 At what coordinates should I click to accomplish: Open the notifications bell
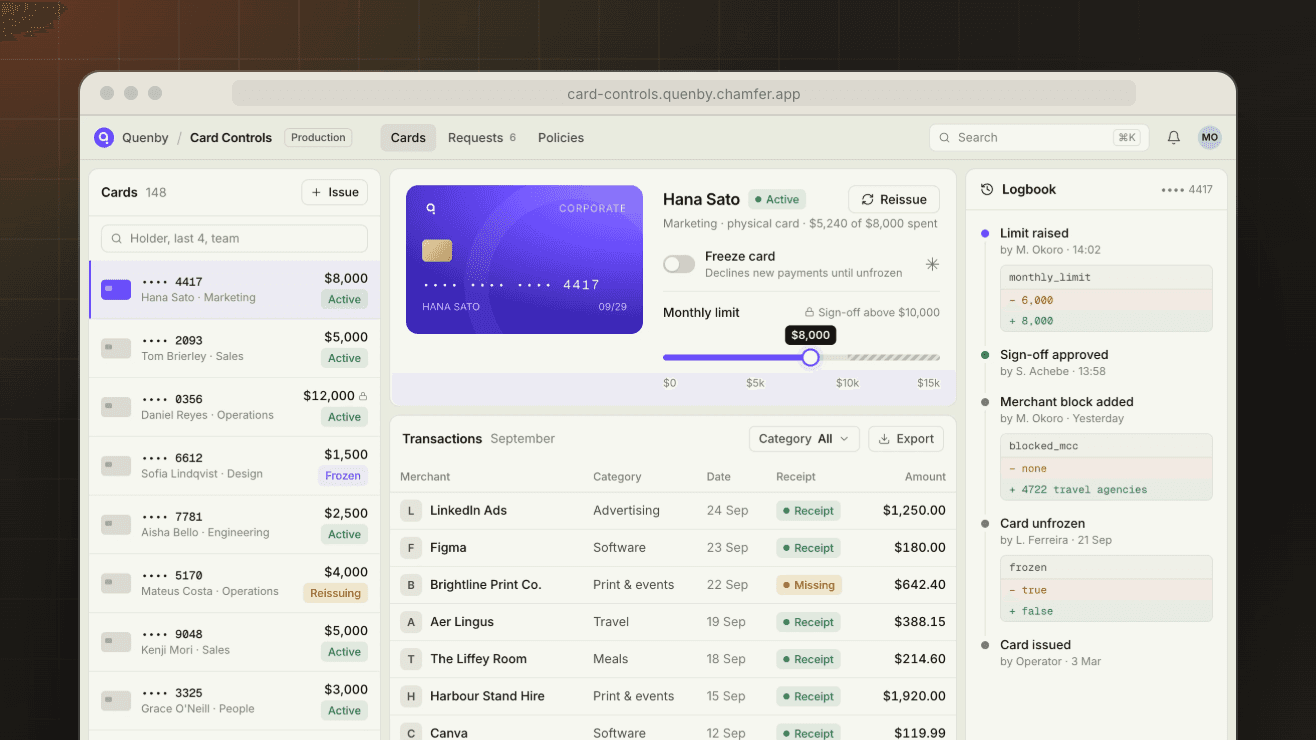tap(1174, 138)
